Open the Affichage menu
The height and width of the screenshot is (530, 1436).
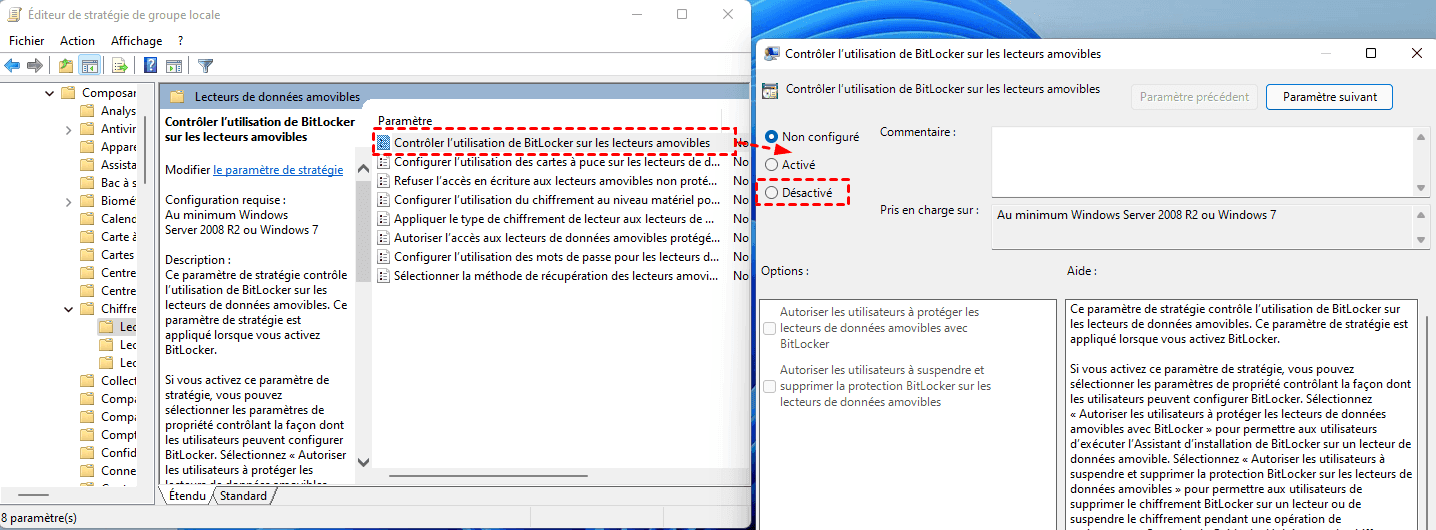tap(136, 41)
